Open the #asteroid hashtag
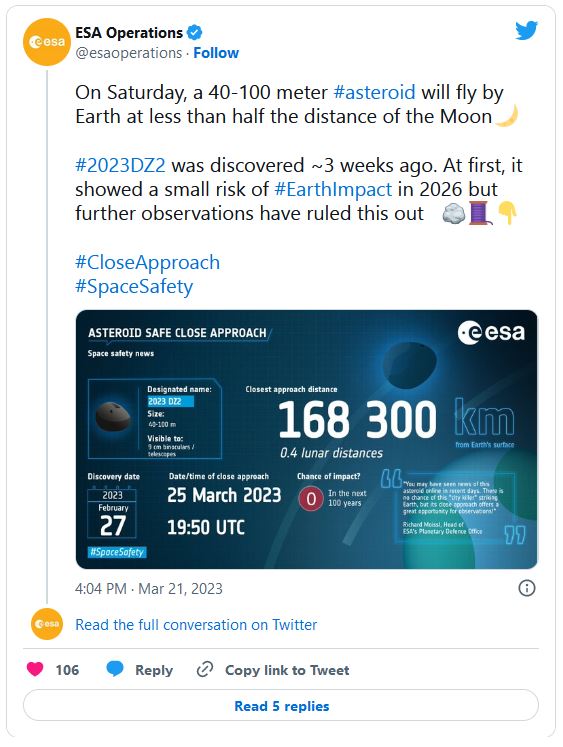Viewport: 563px width, 747px height. 374,92
